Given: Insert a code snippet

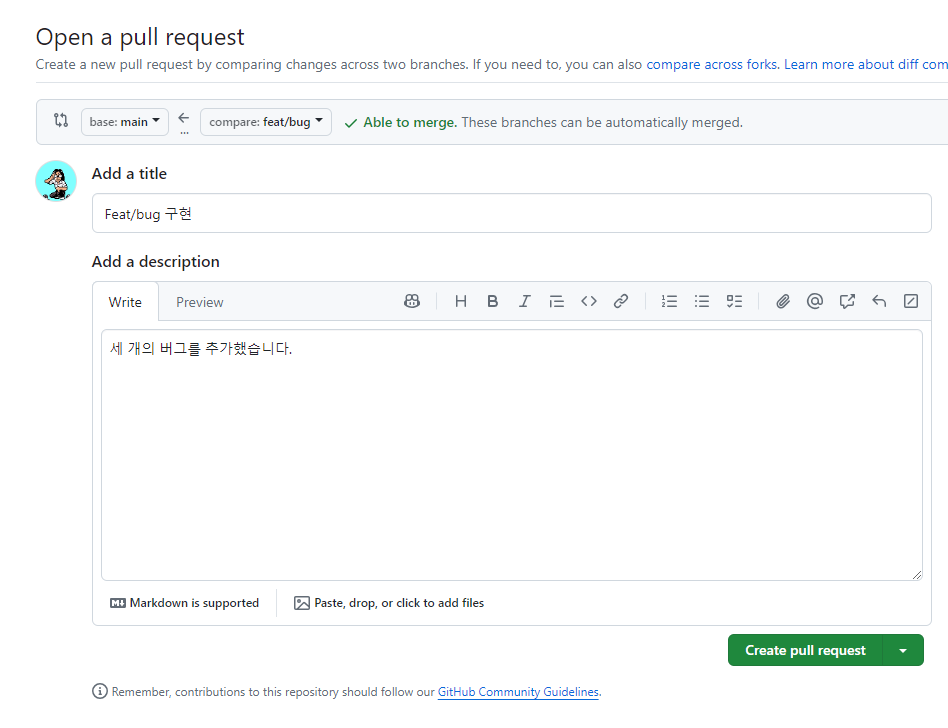Looking at the screenshot, I should coord(588,300).
